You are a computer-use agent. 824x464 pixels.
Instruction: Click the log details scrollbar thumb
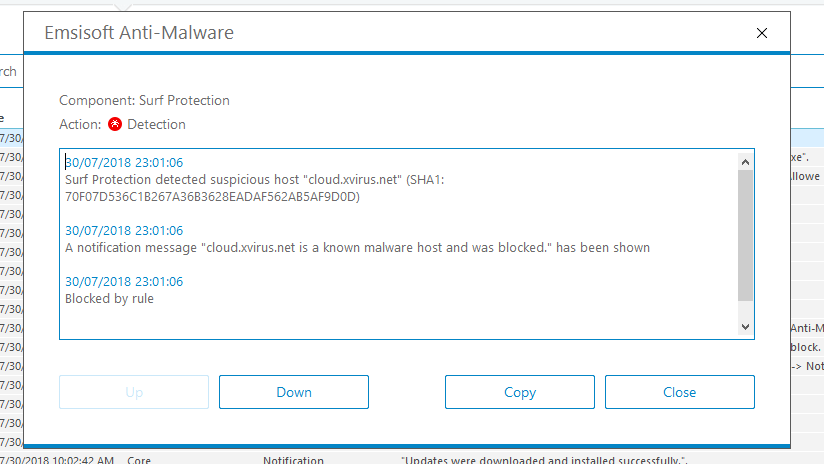(x=745, y=235)
